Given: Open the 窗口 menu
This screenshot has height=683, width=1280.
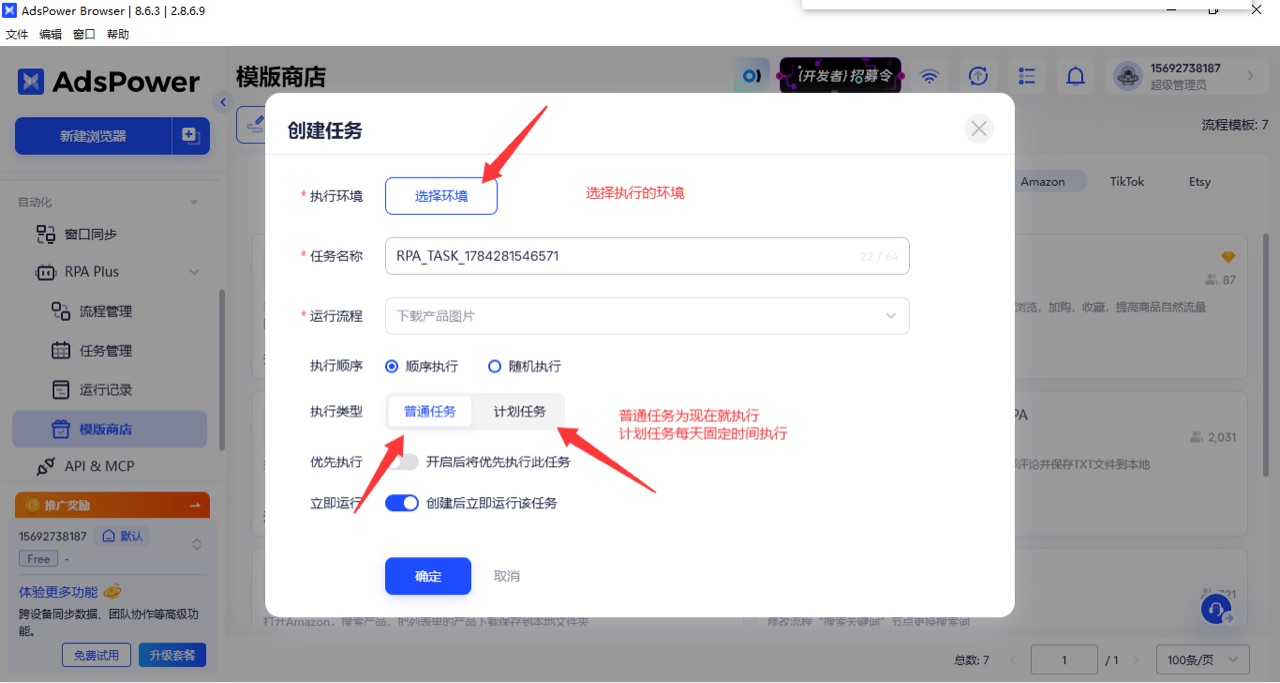Looking at the screenshot, I should [x=84, y=34].
